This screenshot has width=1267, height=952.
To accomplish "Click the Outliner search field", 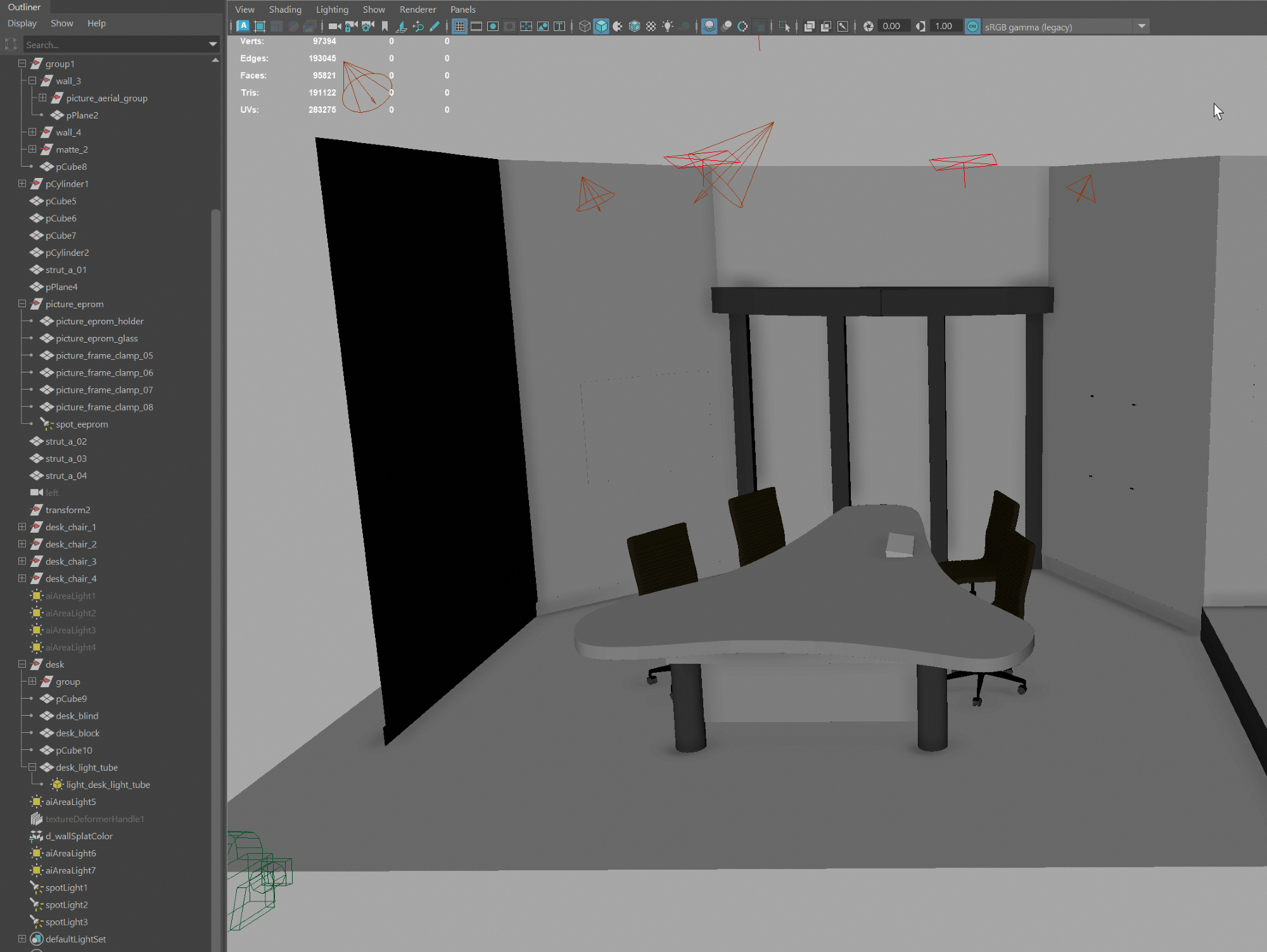I will tap(114, 45).
